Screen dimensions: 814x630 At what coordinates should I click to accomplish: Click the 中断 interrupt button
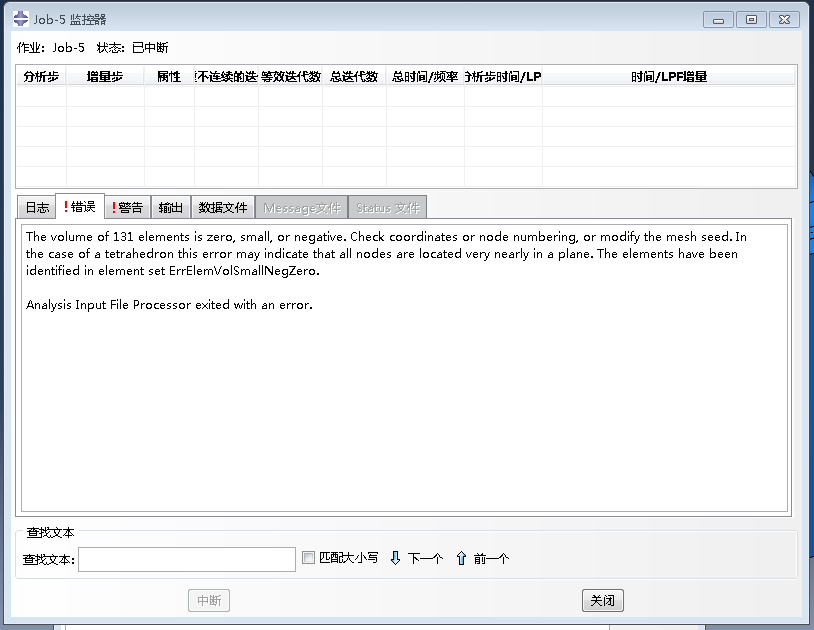click(208, 600)
